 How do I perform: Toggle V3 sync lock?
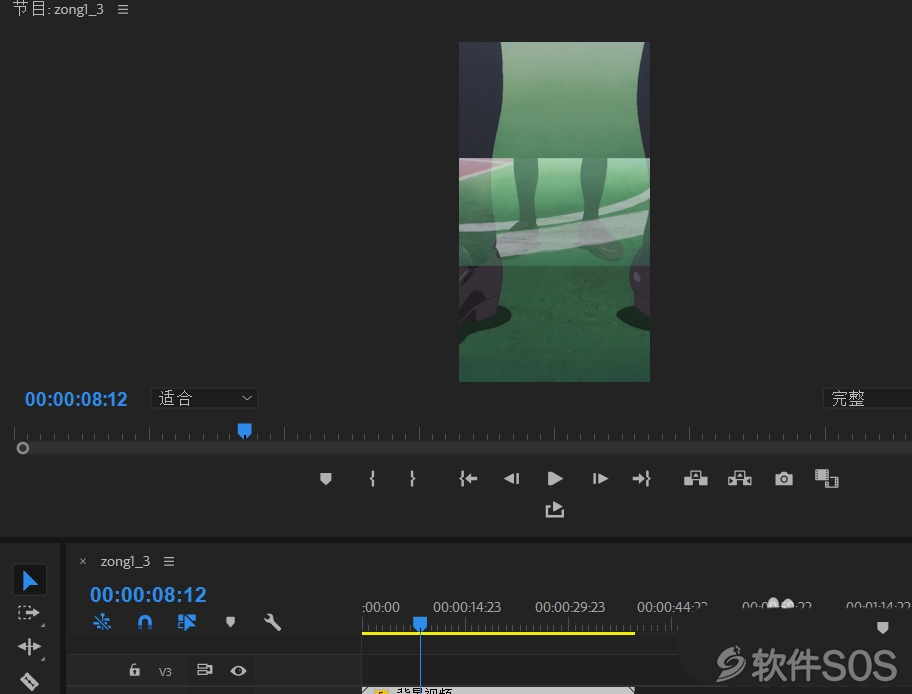204,670
